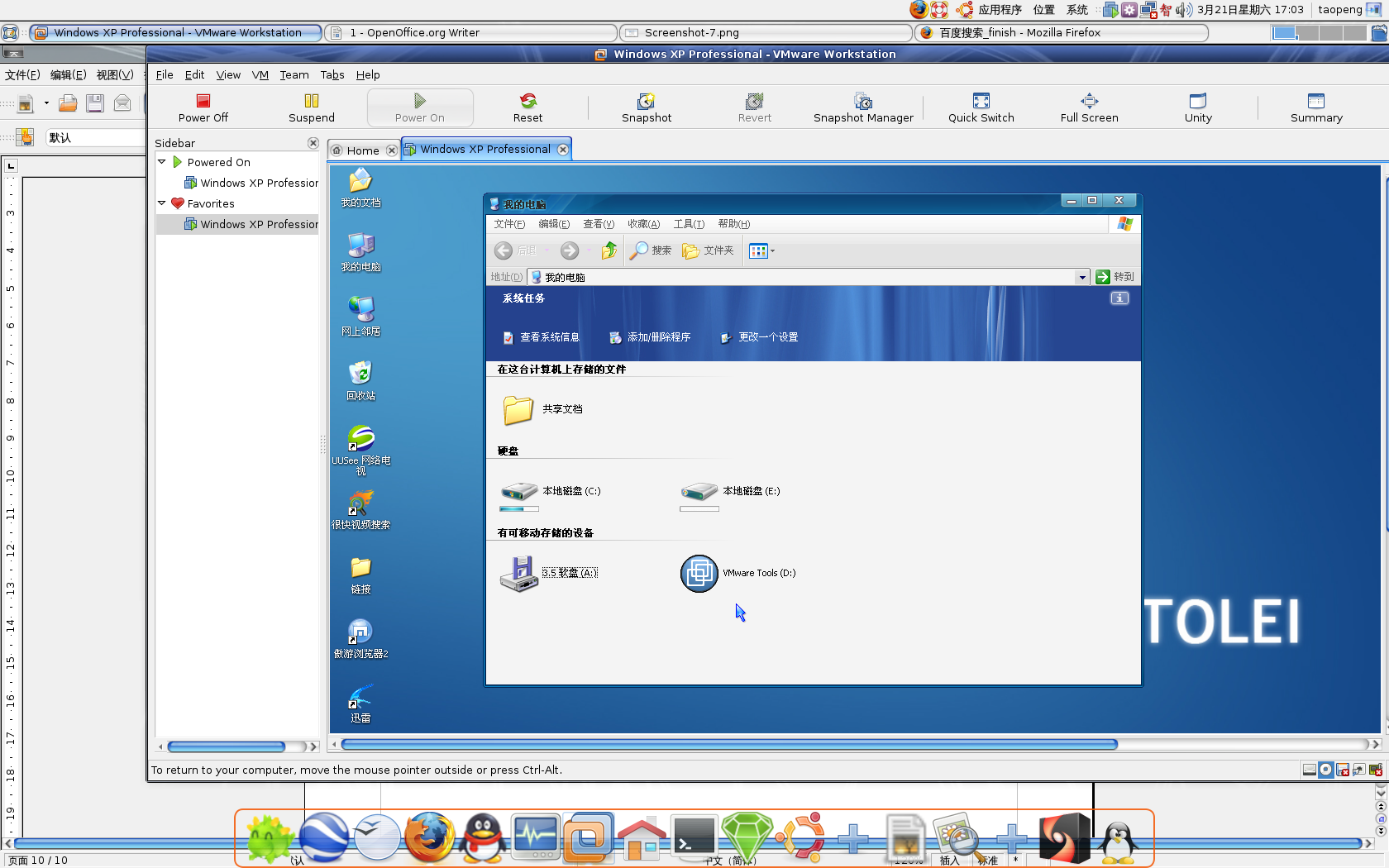
Task: Open the Summary view
Action: (x=1316, y=108)
